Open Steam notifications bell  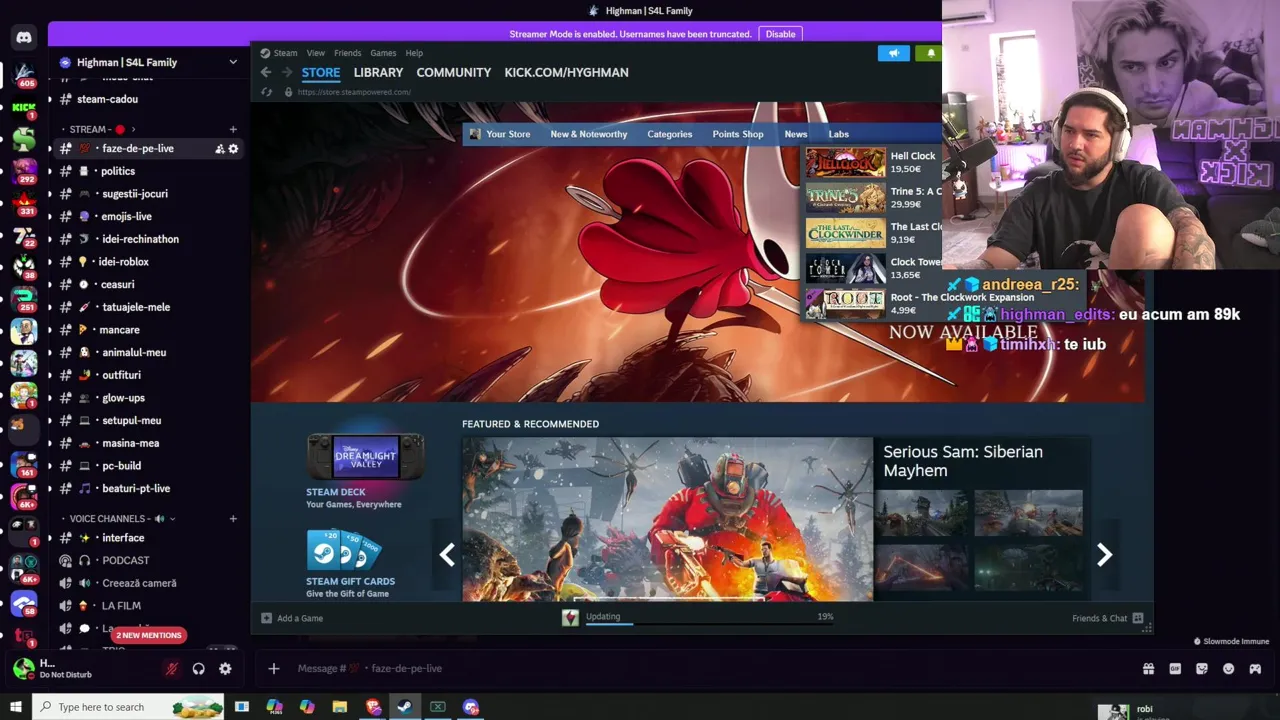[931, 53]
